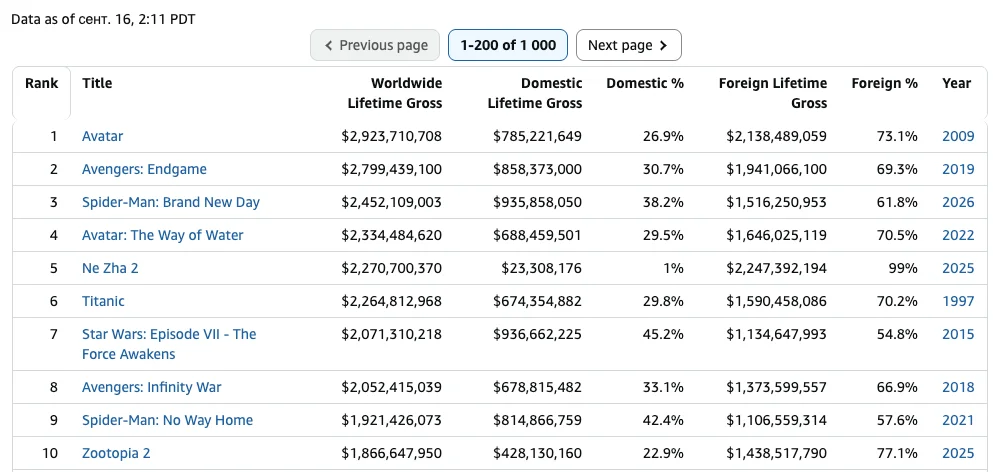993x472 pixels.
Task: Open the Avatar movie link
Action: [103, 136]
